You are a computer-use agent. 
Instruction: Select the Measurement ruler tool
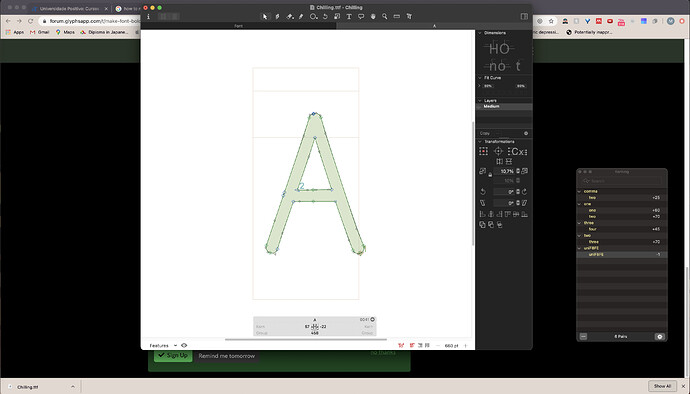point(396,16)
